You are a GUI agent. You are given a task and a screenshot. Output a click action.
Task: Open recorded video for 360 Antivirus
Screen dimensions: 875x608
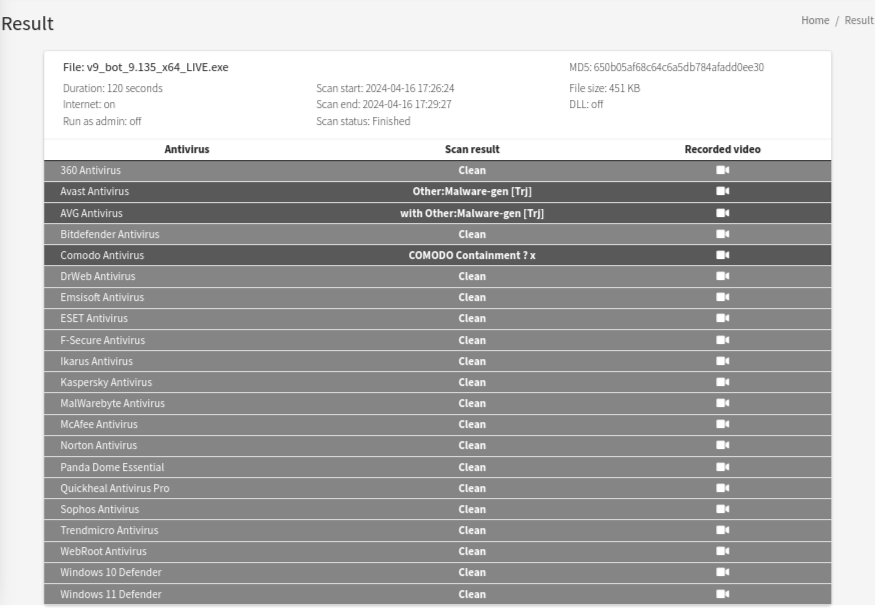723,170
